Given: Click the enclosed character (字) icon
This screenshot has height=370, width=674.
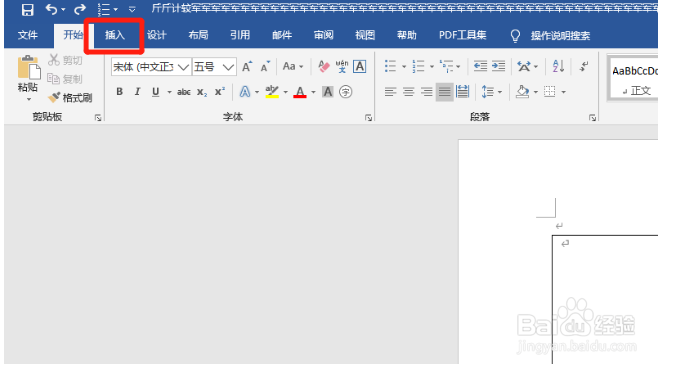Looking at the screenshot, I should coord(346,92).
